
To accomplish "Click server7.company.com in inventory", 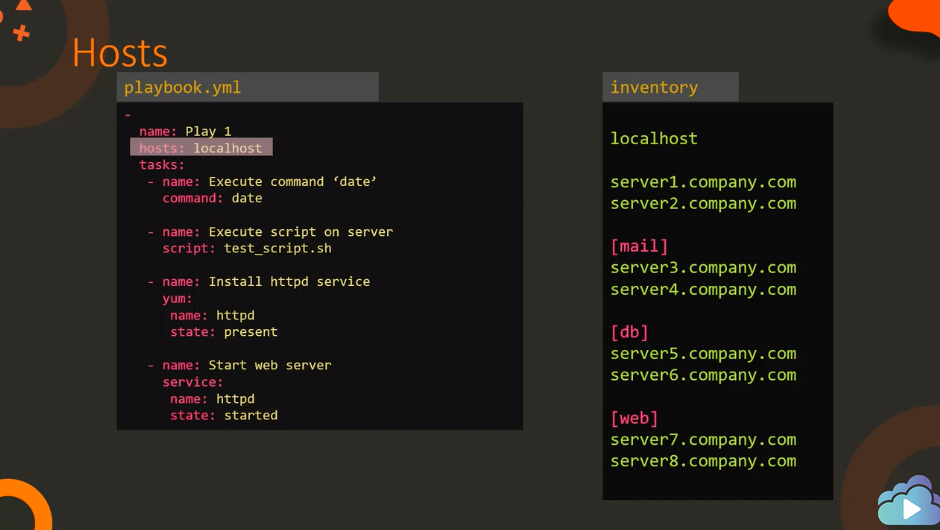I will [703, 440].
